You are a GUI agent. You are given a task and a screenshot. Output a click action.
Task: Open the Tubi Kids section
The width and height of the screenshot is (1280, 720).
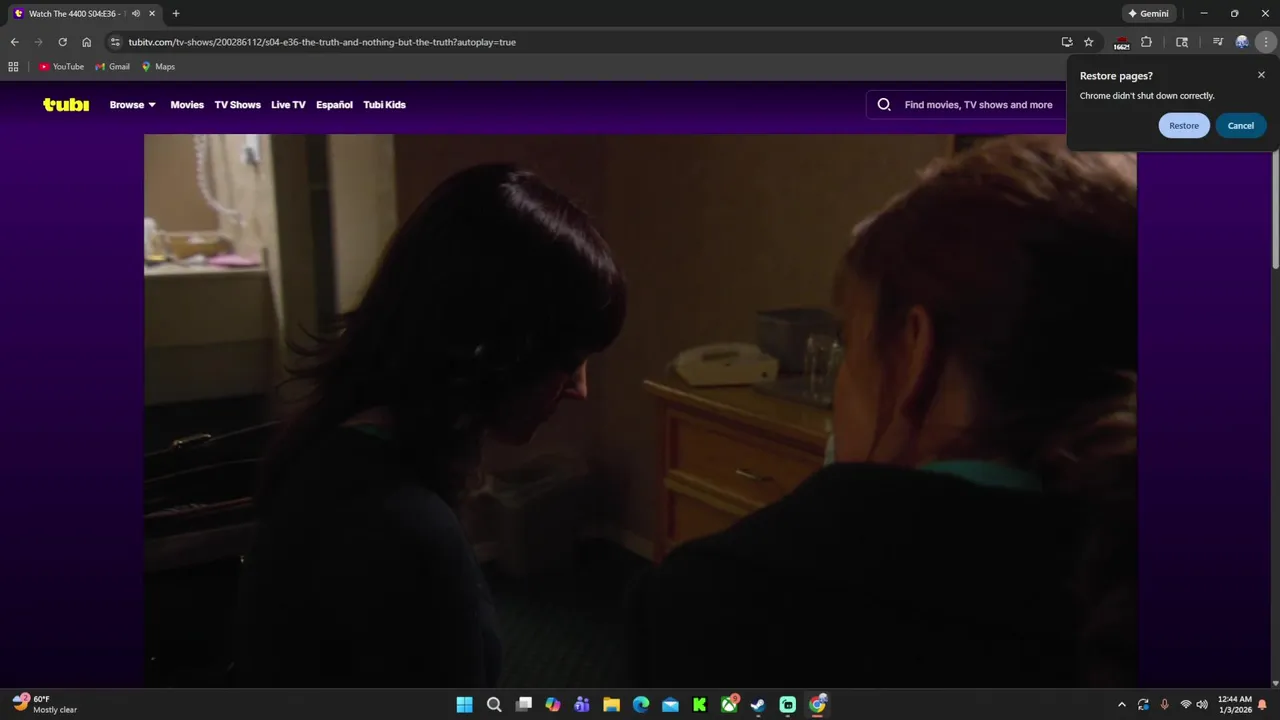(x=384, y=104)
